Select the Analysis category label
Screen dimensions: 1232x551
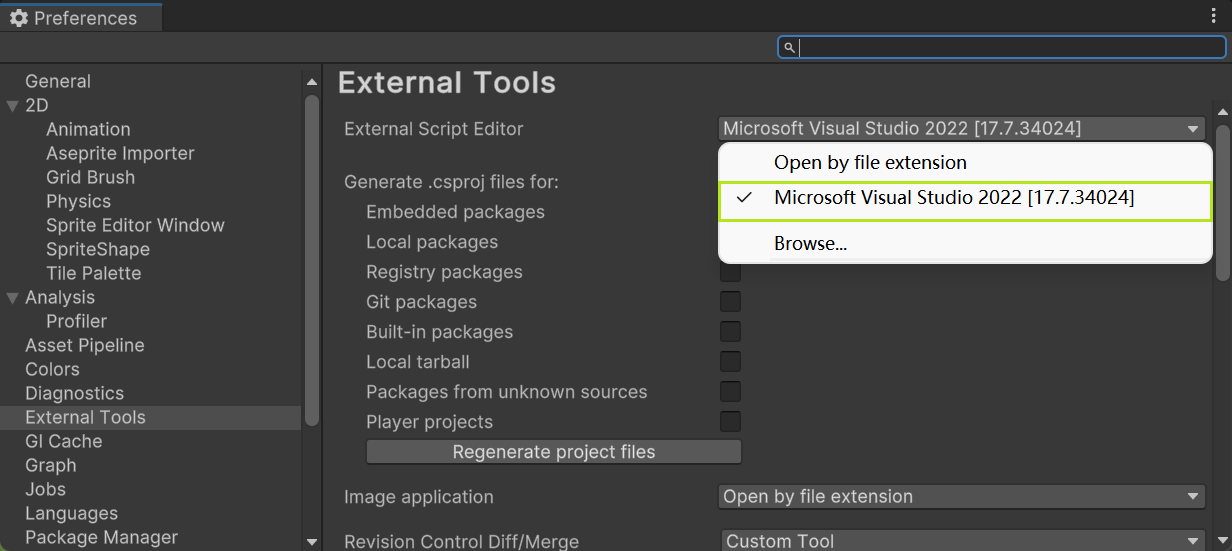tap(60, 297)
